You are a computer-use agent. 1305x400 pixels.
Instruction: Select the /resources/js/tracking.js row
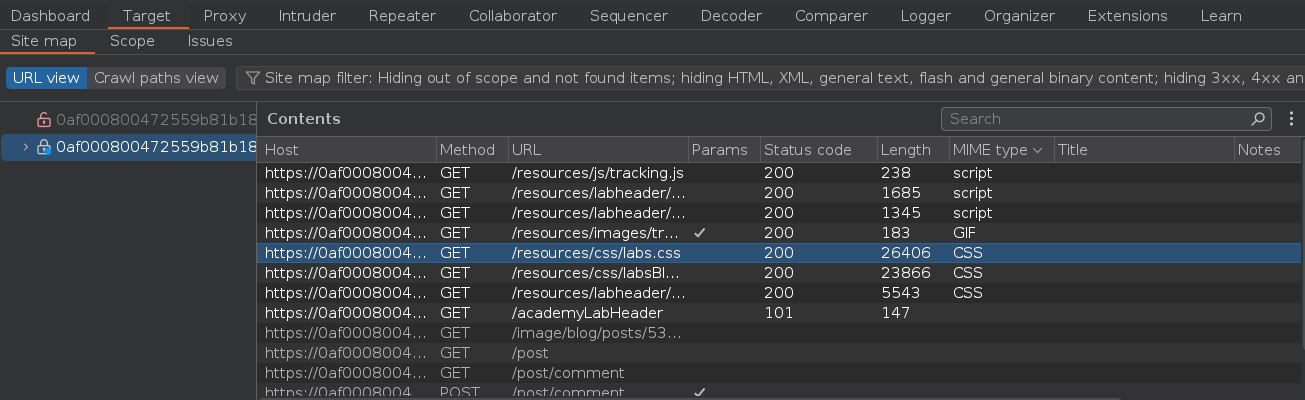pos(597,173)
